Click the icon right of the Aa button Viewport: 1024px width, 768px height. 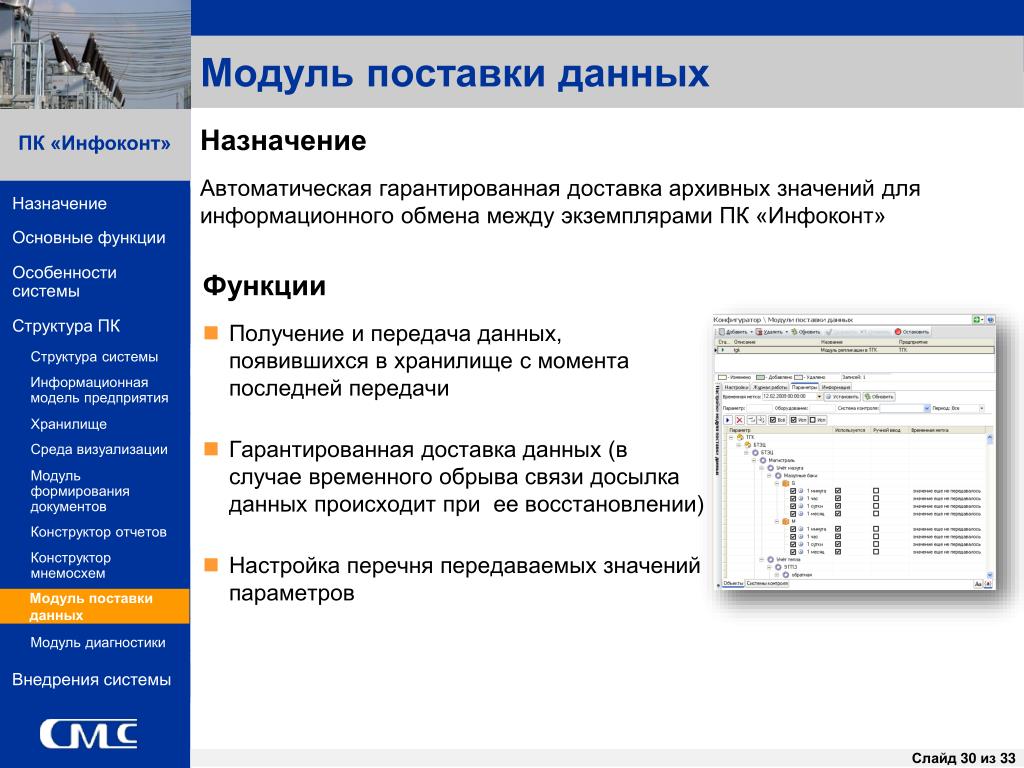coord(988,584)
